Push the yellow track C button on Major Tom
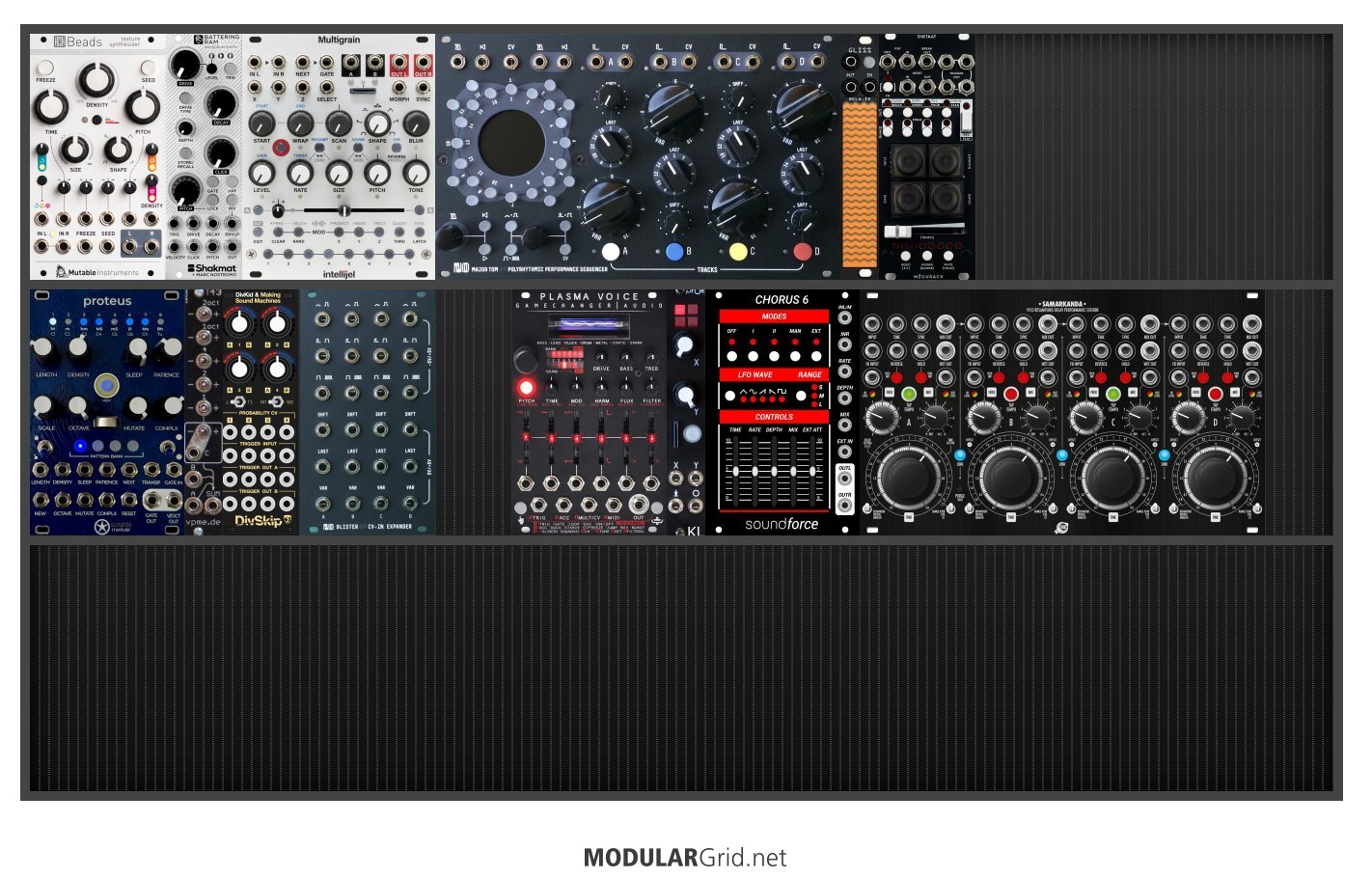This screenshot has height=878, width=1372. coord(738,252)
